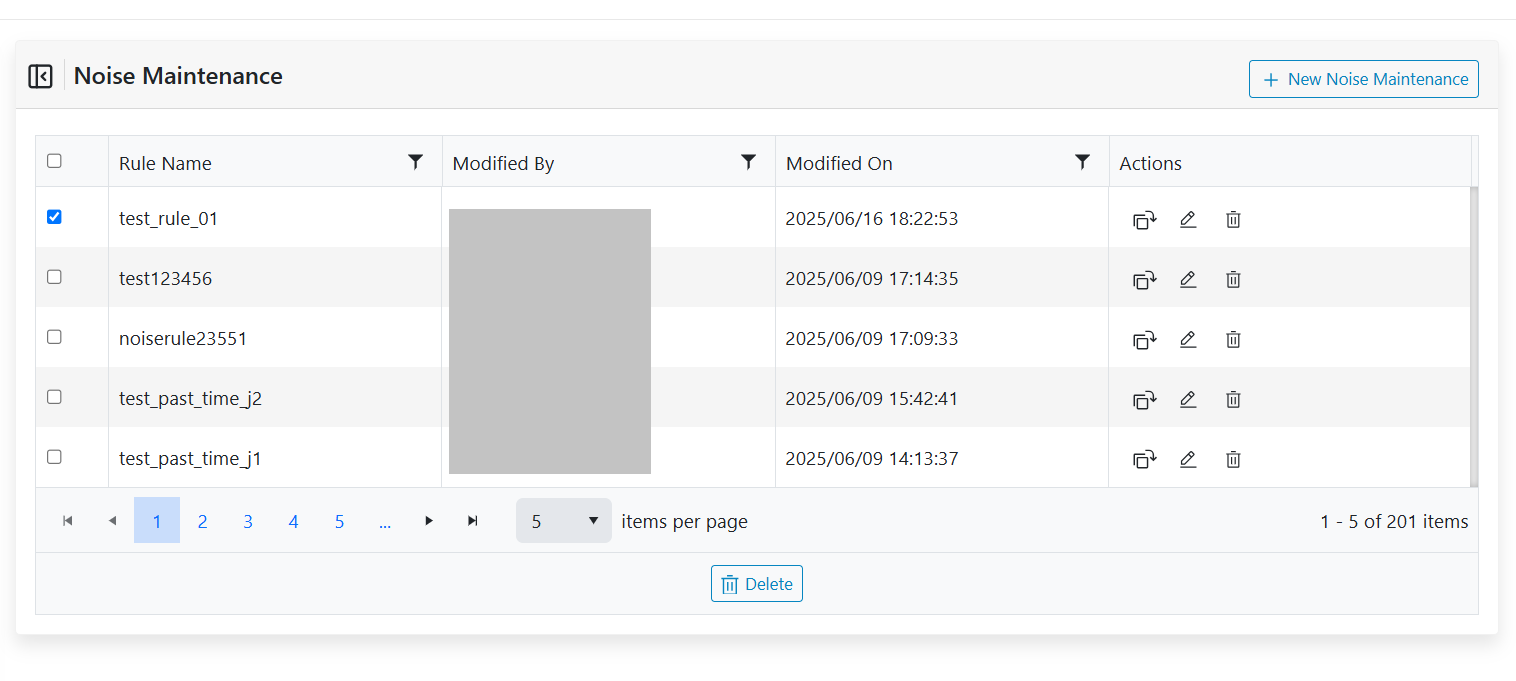Clone the test_rule_01 rule
Image resolution: width=1516 pixels, height=681 pixels.
coord(1144,220)
